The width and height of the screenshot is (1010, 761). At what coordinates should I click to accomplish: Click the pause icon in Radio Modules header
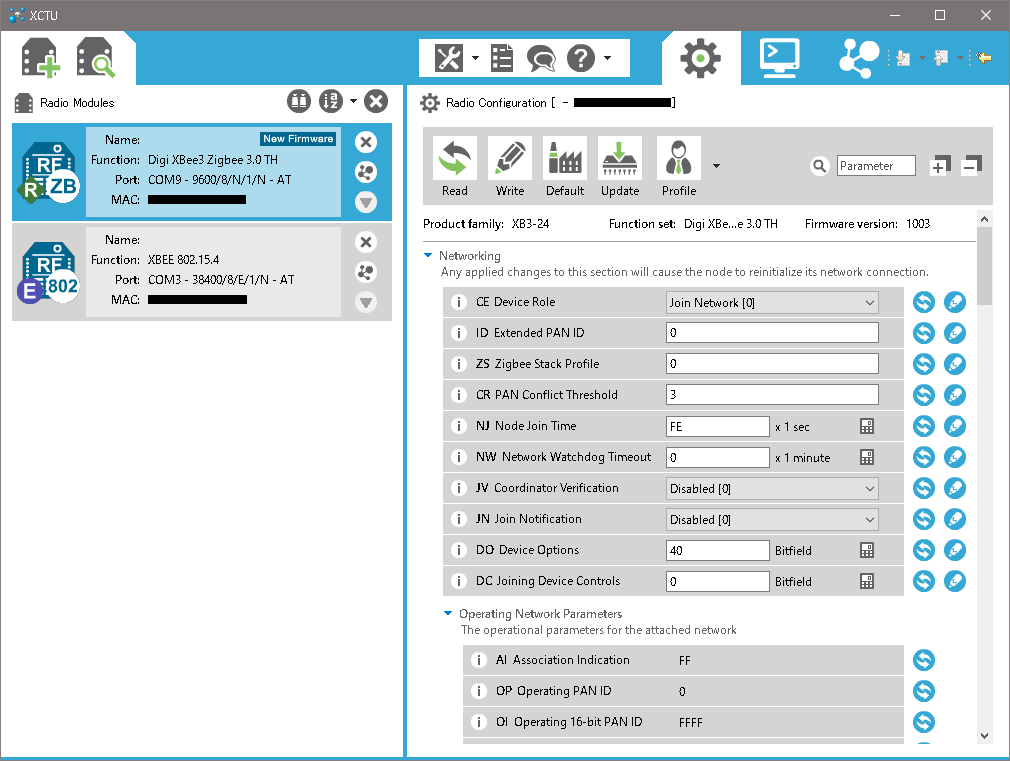[299, 101]
